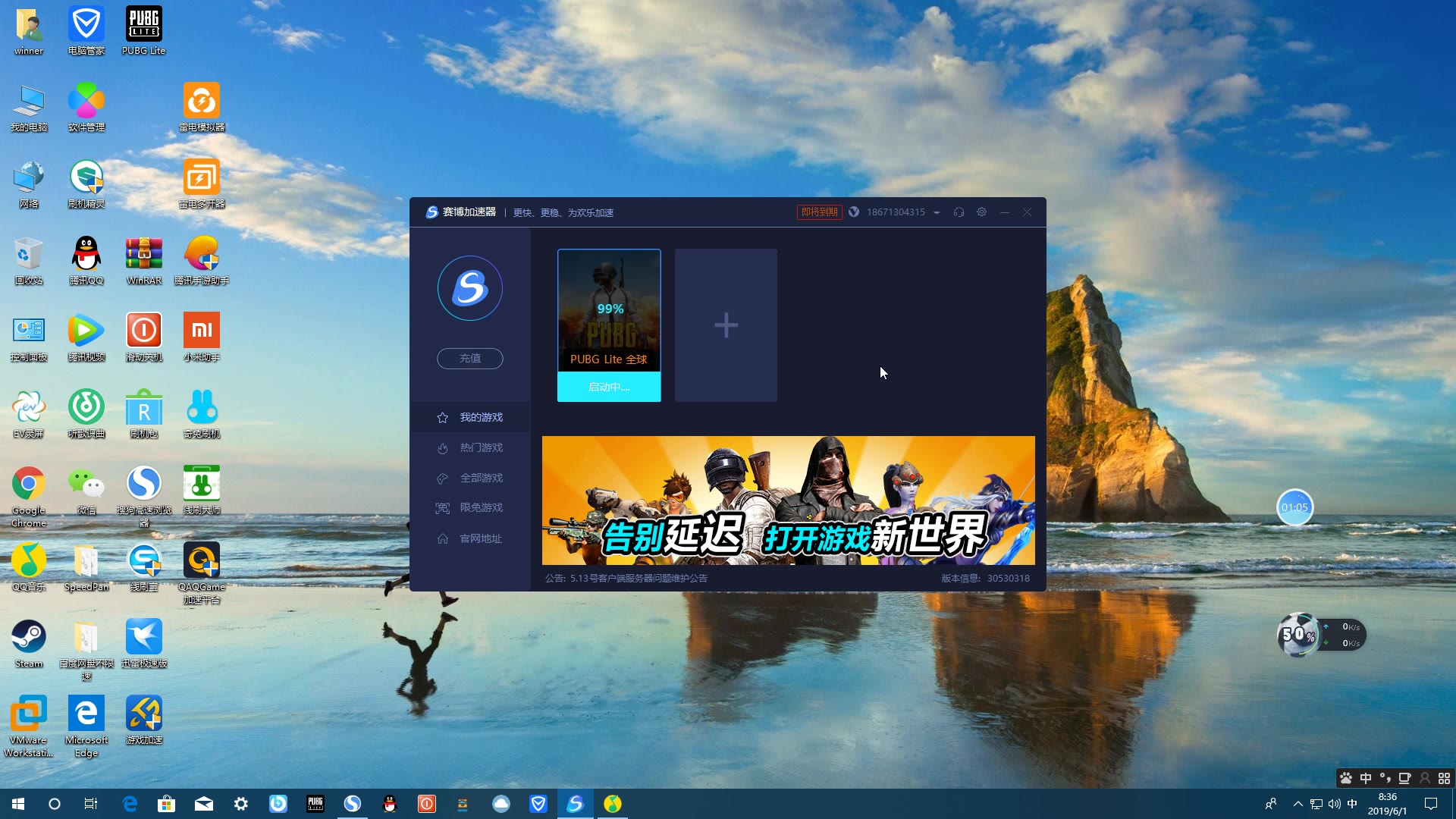Open 电脑管家 desktop shortcut
This screenshot has height=819, width=1456.
86,32
